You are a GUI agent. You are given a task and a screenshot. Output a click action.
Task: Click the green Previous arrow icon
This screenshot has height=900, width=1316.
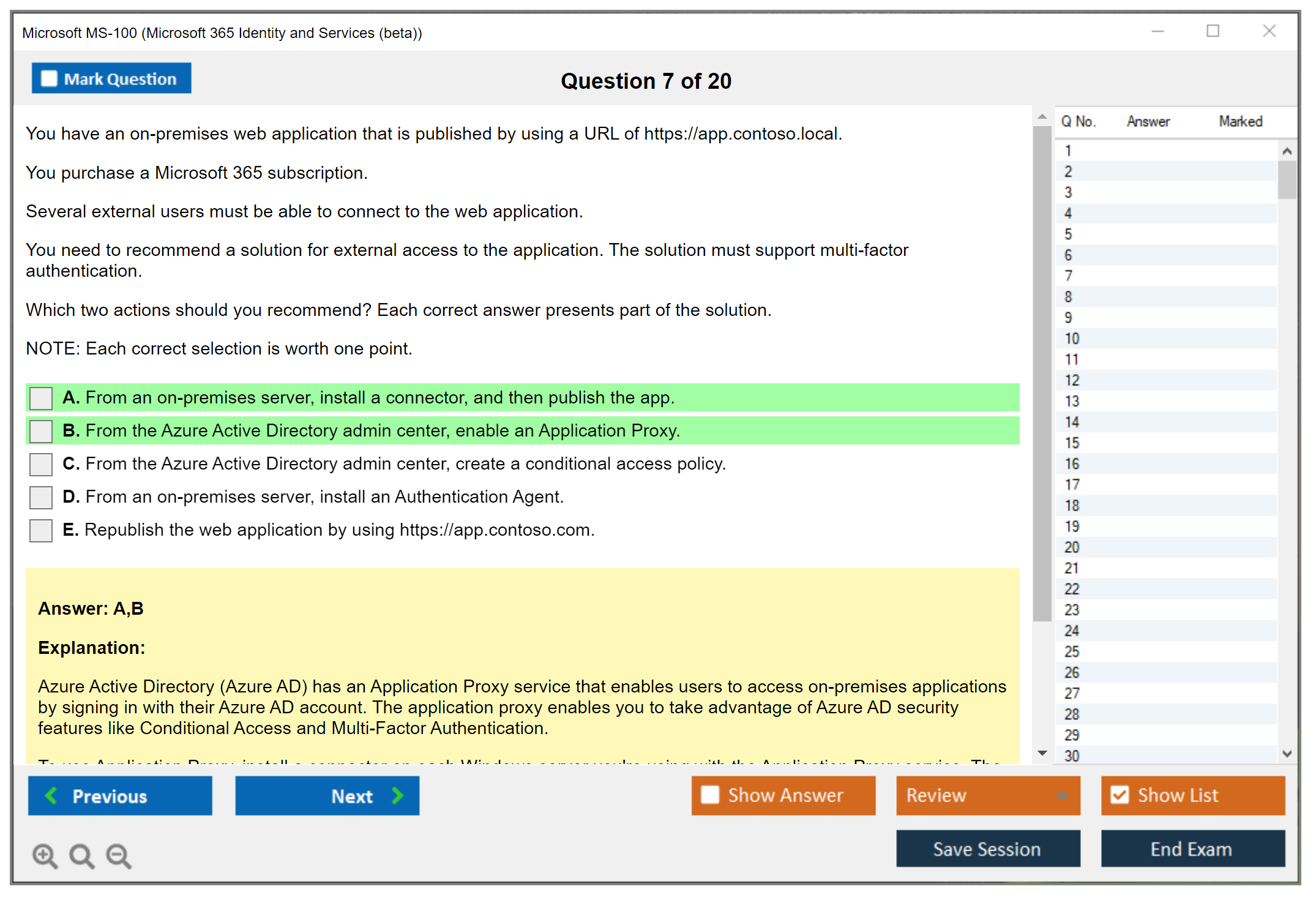pyautogui.click(x=52, y=795)
